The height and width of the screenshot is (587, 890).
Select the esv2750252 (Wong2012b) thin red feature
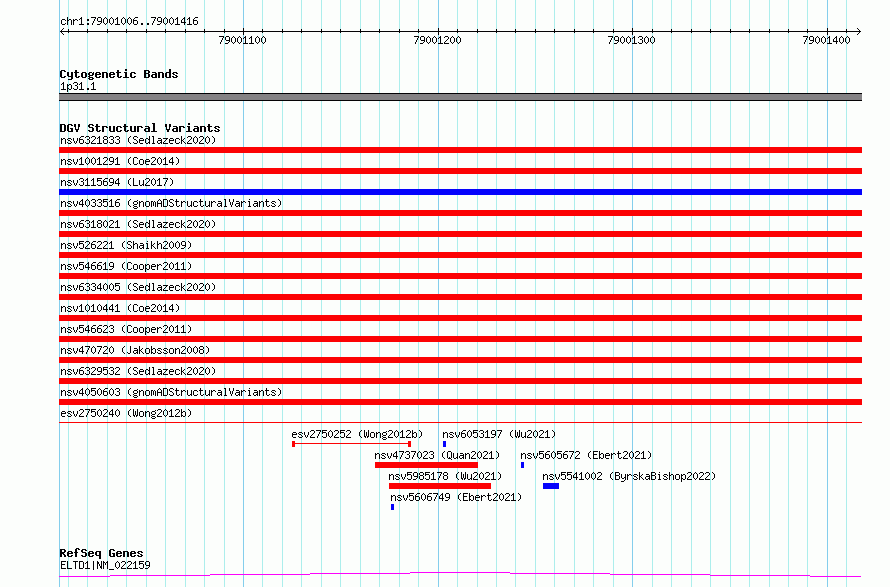click(351, 444)
